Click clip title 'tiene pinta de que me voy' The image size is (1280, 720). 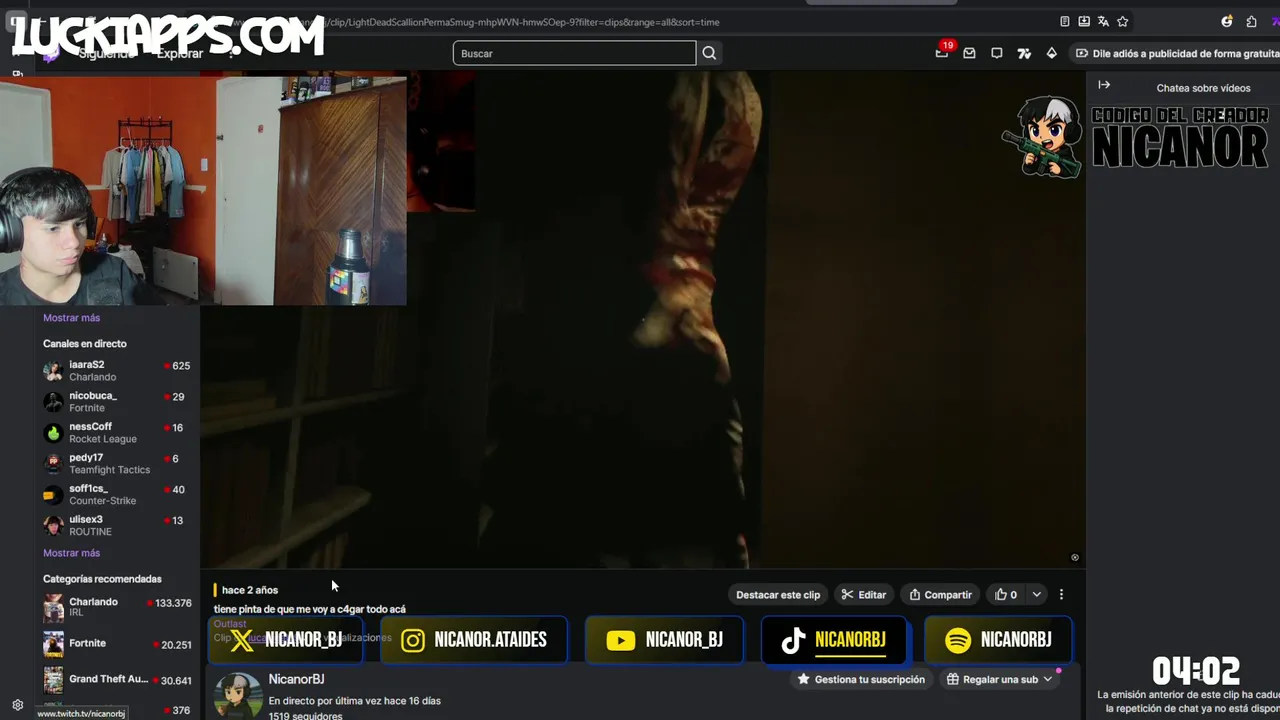click(x=310, y=609)
